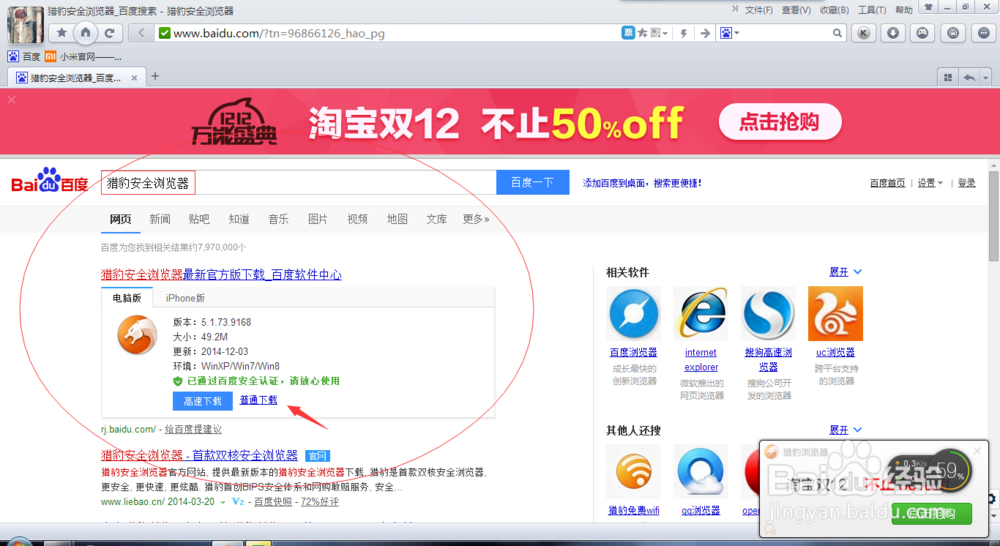This screenshot has height=546, width=1000.
Task: Open the 收藏(B) menu
Action: [834, 10]
